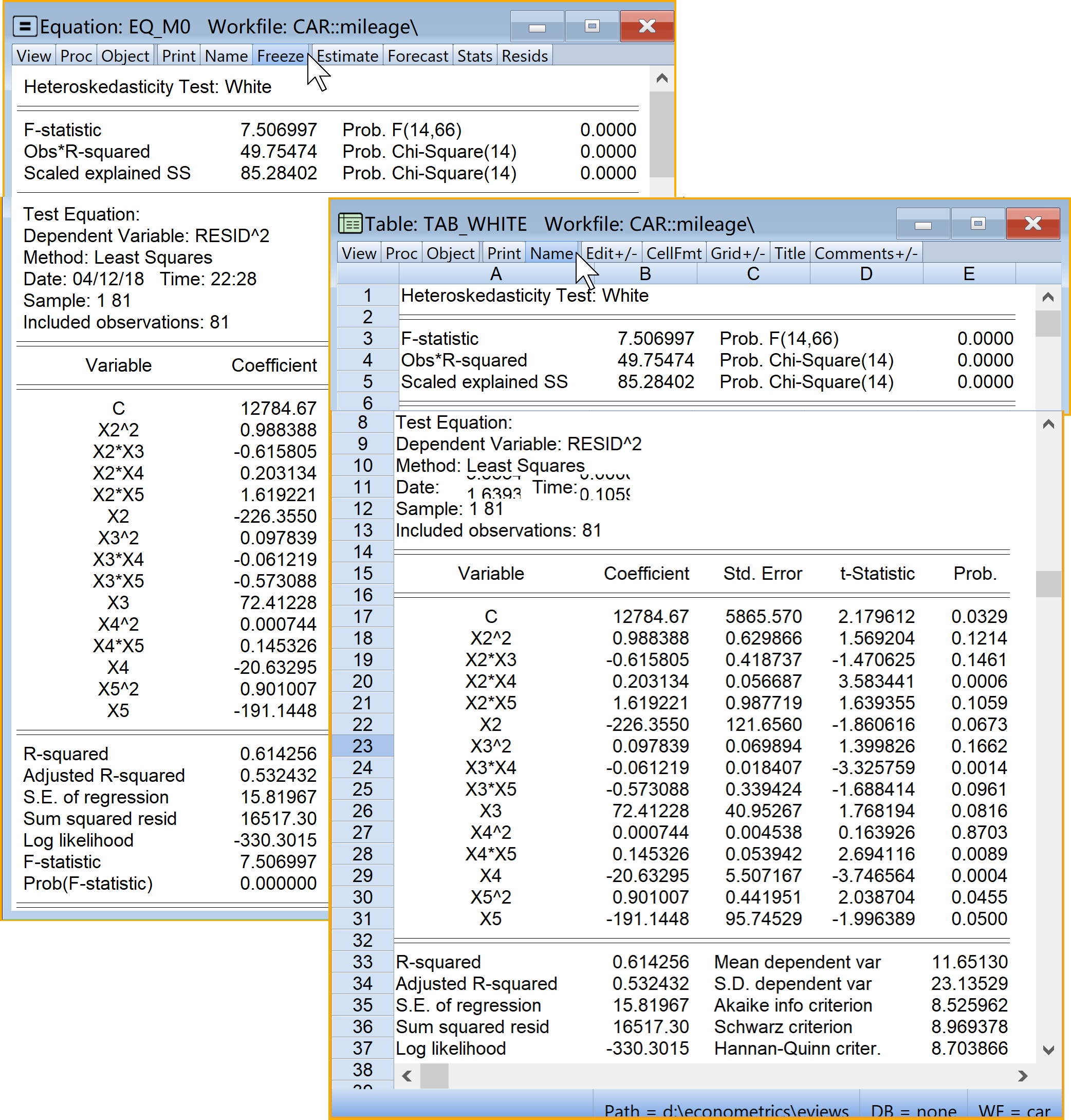Open the Proc menu in table window

(x=401, y=253)
